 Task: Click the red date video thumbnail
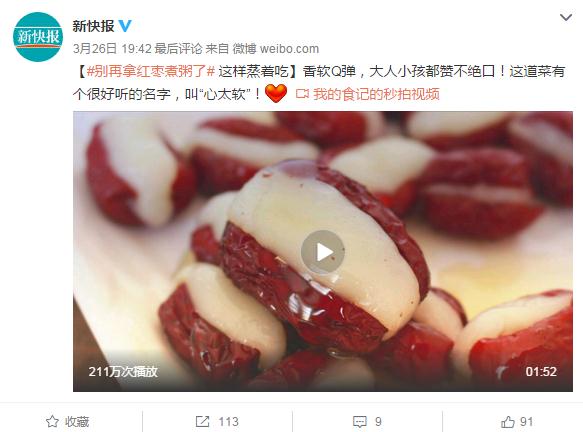click(323, 251)
